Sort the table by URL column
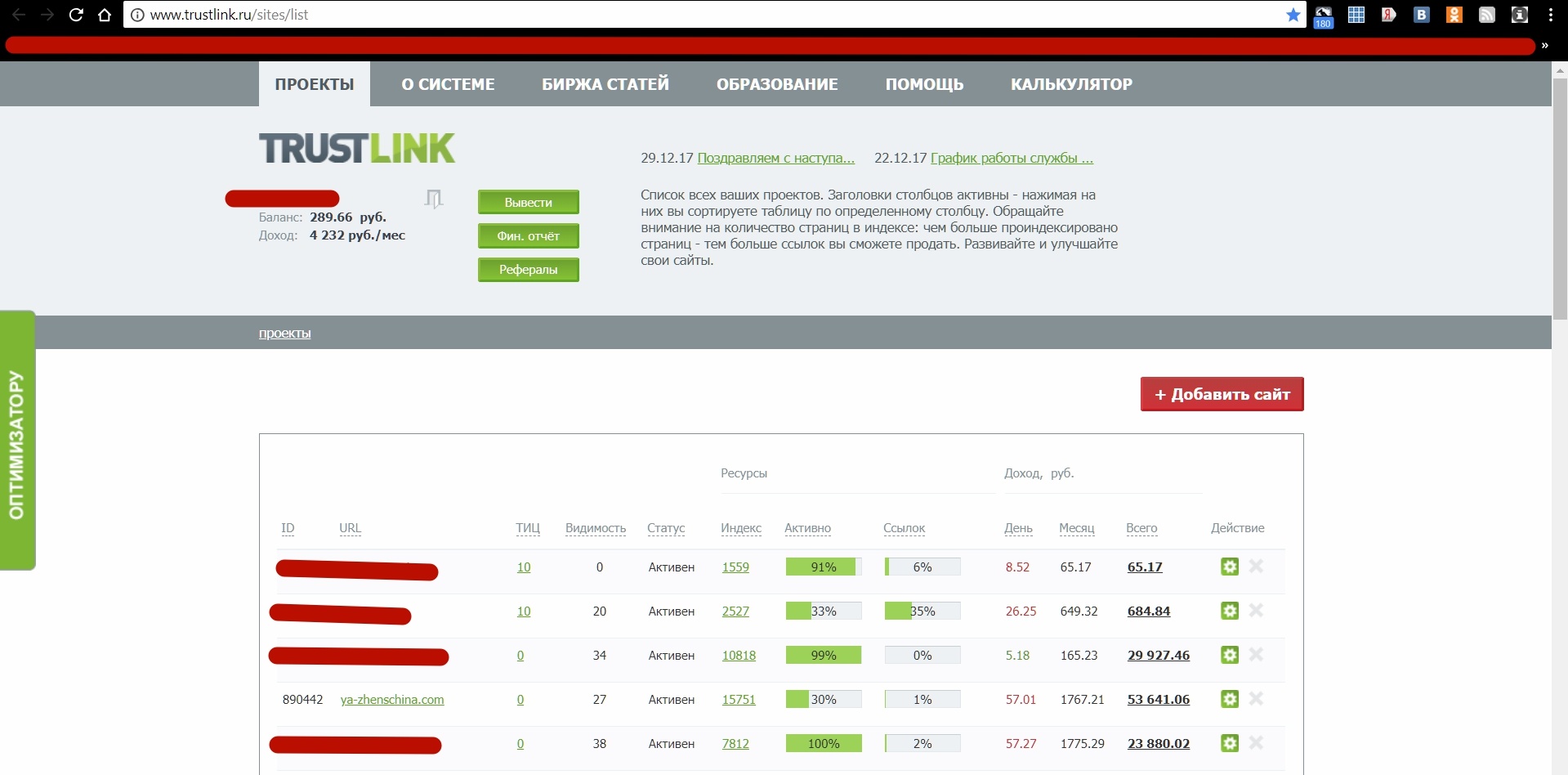Viewport: 1568px width, 775px height. click(x=350, y=528)
